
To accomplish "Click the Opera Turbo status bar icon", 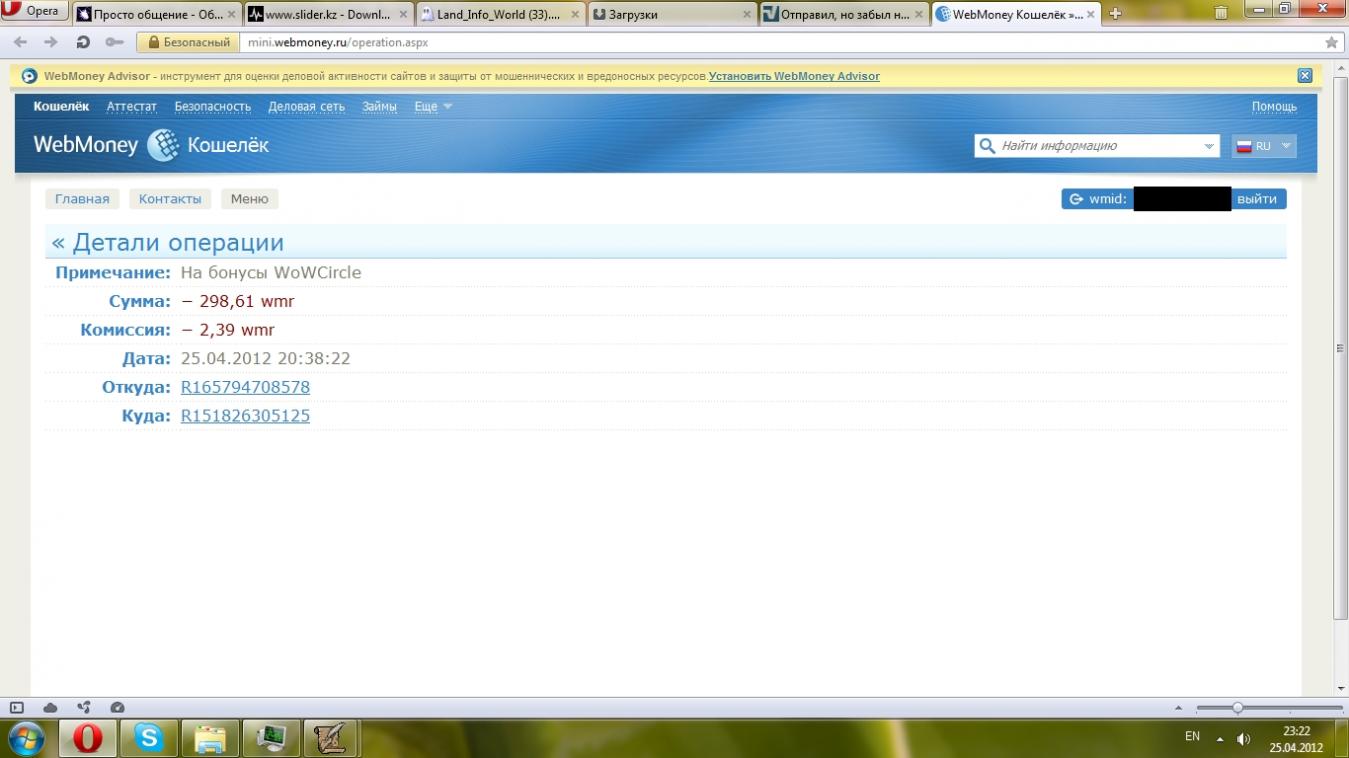I will 117,707.
